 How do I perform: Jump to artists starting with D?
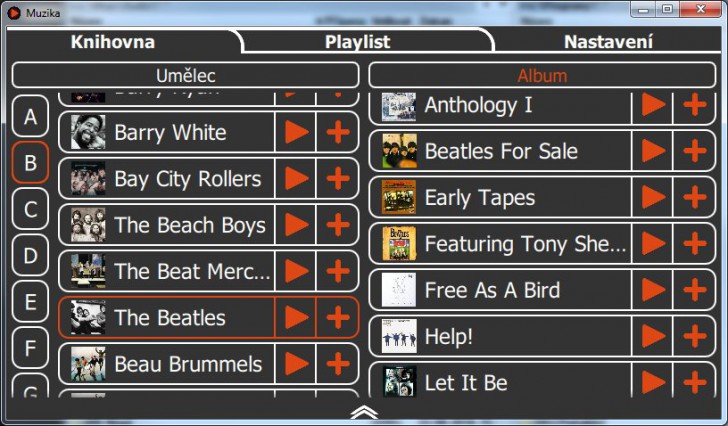(30, 255)
